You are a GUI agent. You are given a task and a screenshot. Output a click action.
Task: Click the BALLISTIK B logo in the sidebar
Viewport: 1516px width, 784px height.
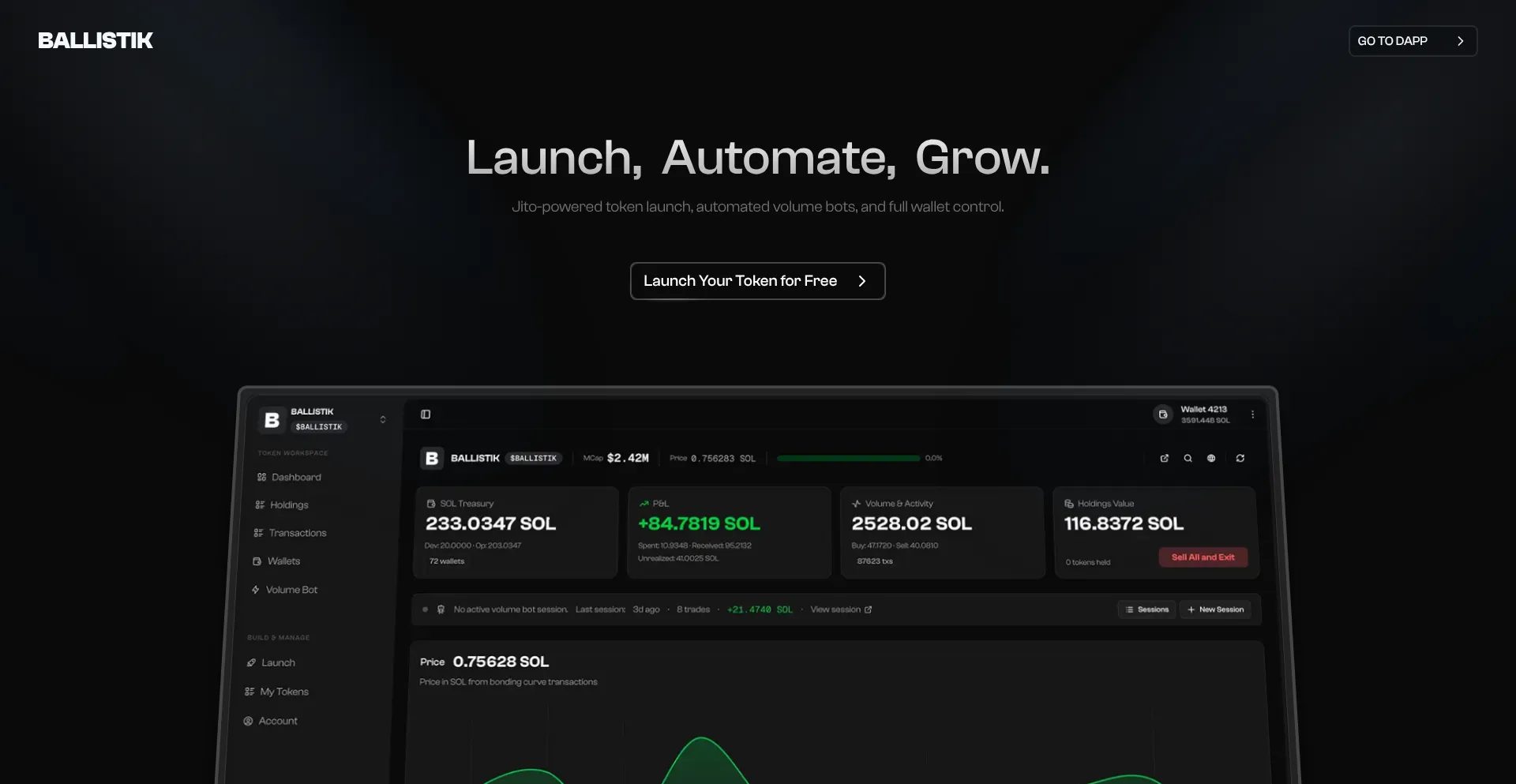pyautogui.click(x=272, y=420)
